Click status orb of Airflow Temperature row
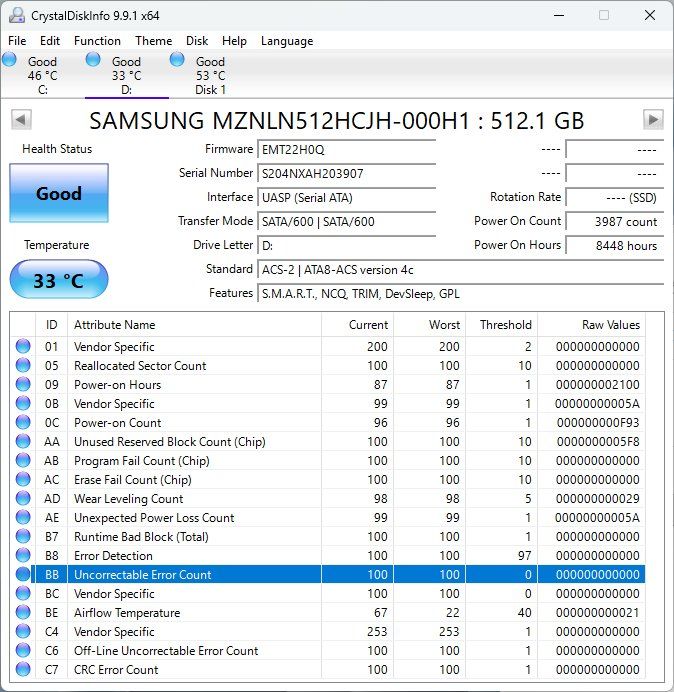The image size is (674, 692). click(23, 612)
